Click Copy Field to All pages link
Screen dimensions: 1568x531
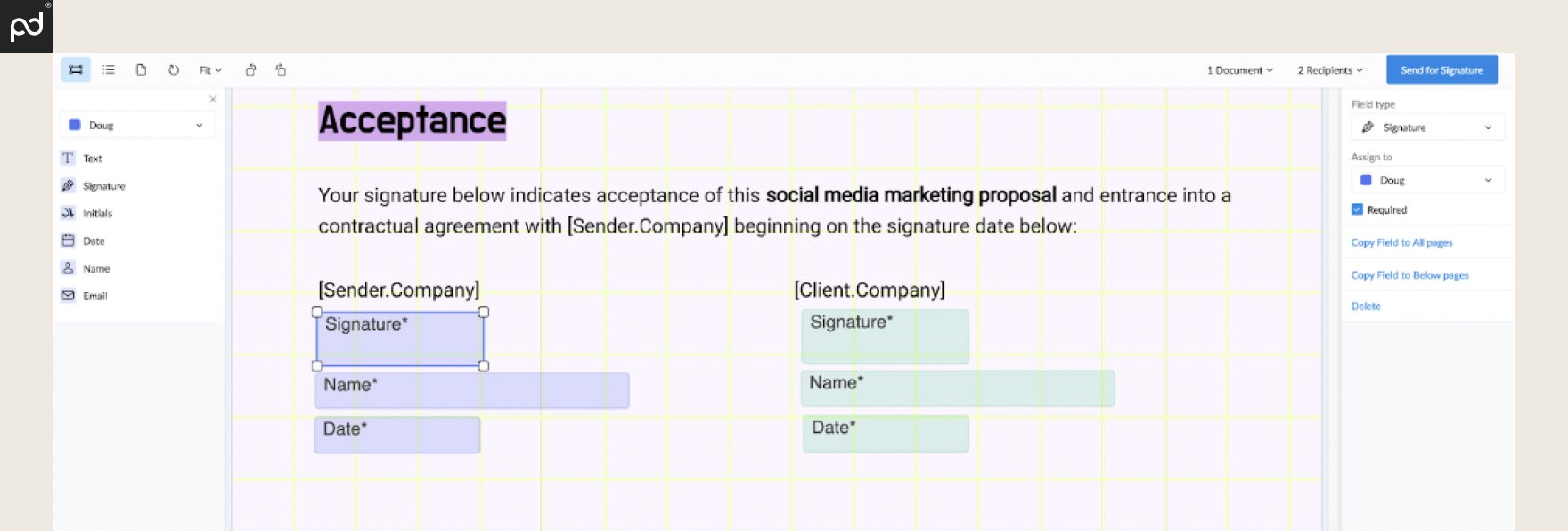[x=1401, y=242]
